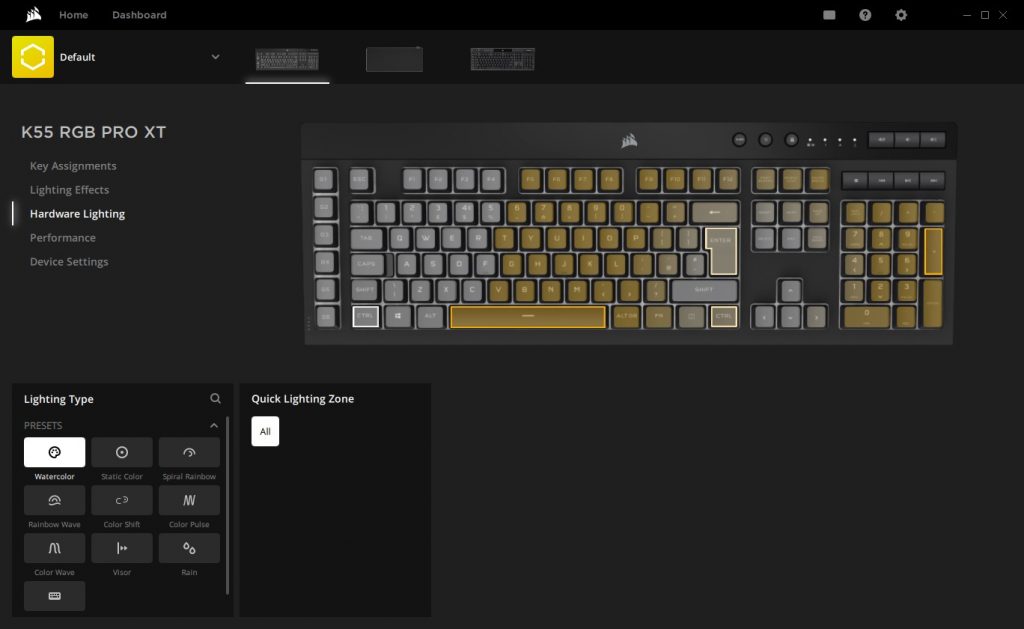This screenshot has height=629, width=1024.
Task: Select the Rainbow Wave lighting preset
Action: pos(54,500)
